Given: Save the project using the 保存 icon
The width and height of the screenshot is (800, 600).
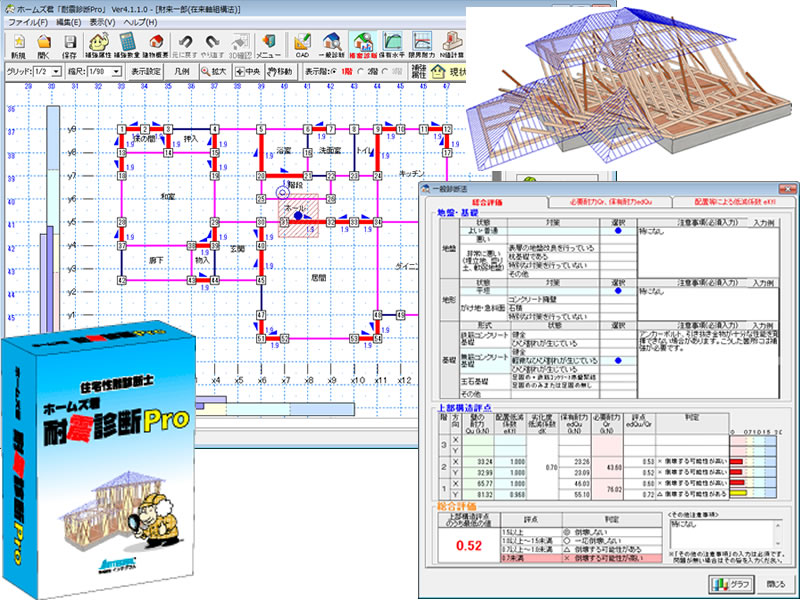Looking at the screenshot, I should click(72, 45).
